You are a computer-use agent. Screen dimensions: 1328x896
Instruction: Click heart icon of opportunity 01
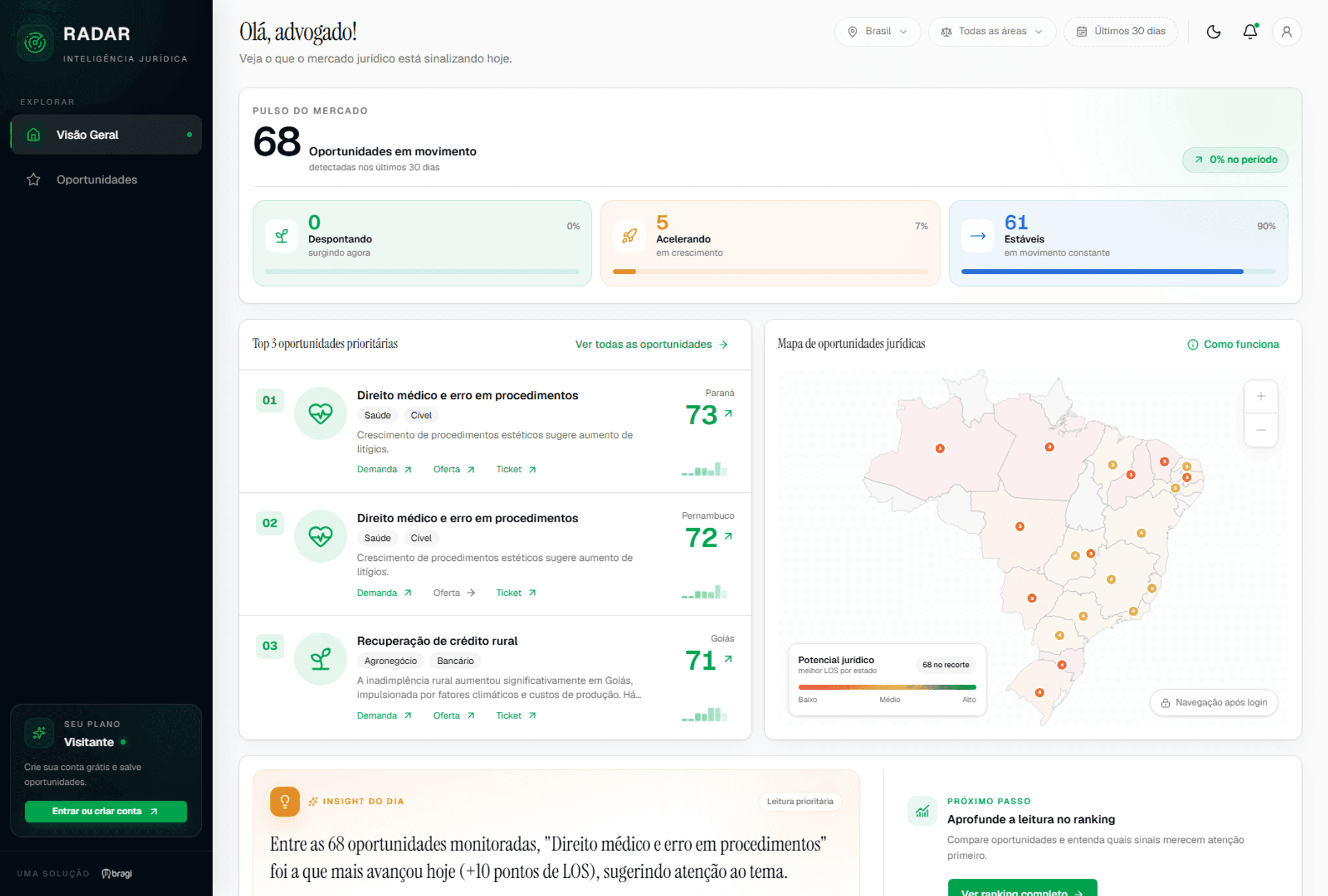pyautogui.click(x=320, y=414)
